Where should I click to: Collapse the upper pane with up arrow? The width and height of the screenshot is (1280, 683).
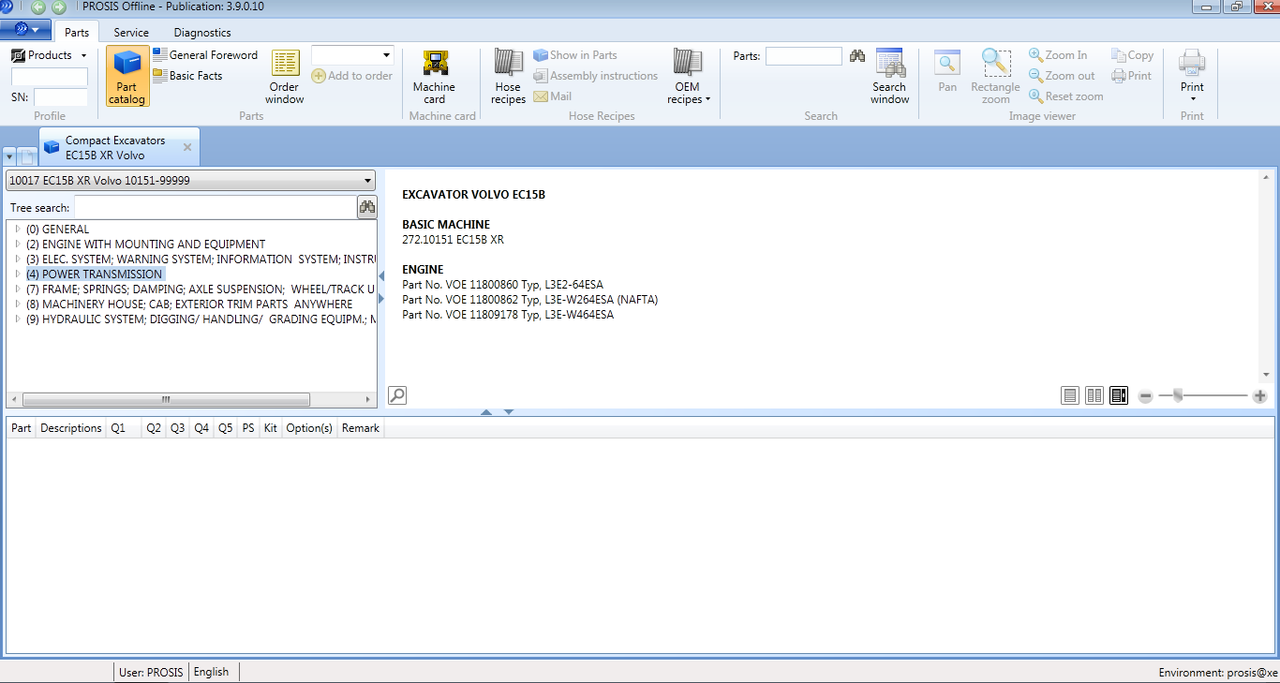point(486,412)
